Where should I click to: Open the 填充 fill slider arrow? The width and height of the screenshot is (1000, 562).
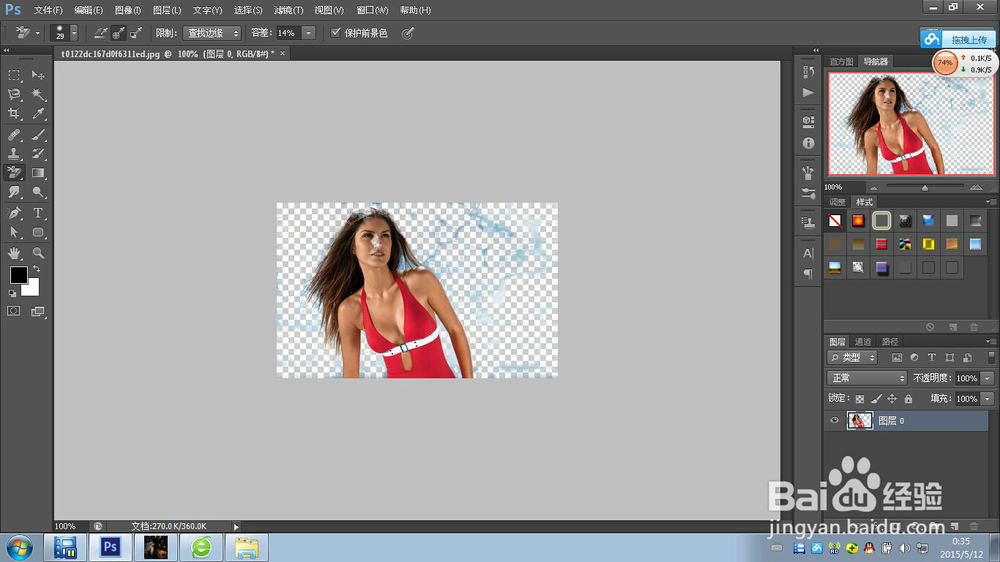pyautogui.click(x=987, y=399)
